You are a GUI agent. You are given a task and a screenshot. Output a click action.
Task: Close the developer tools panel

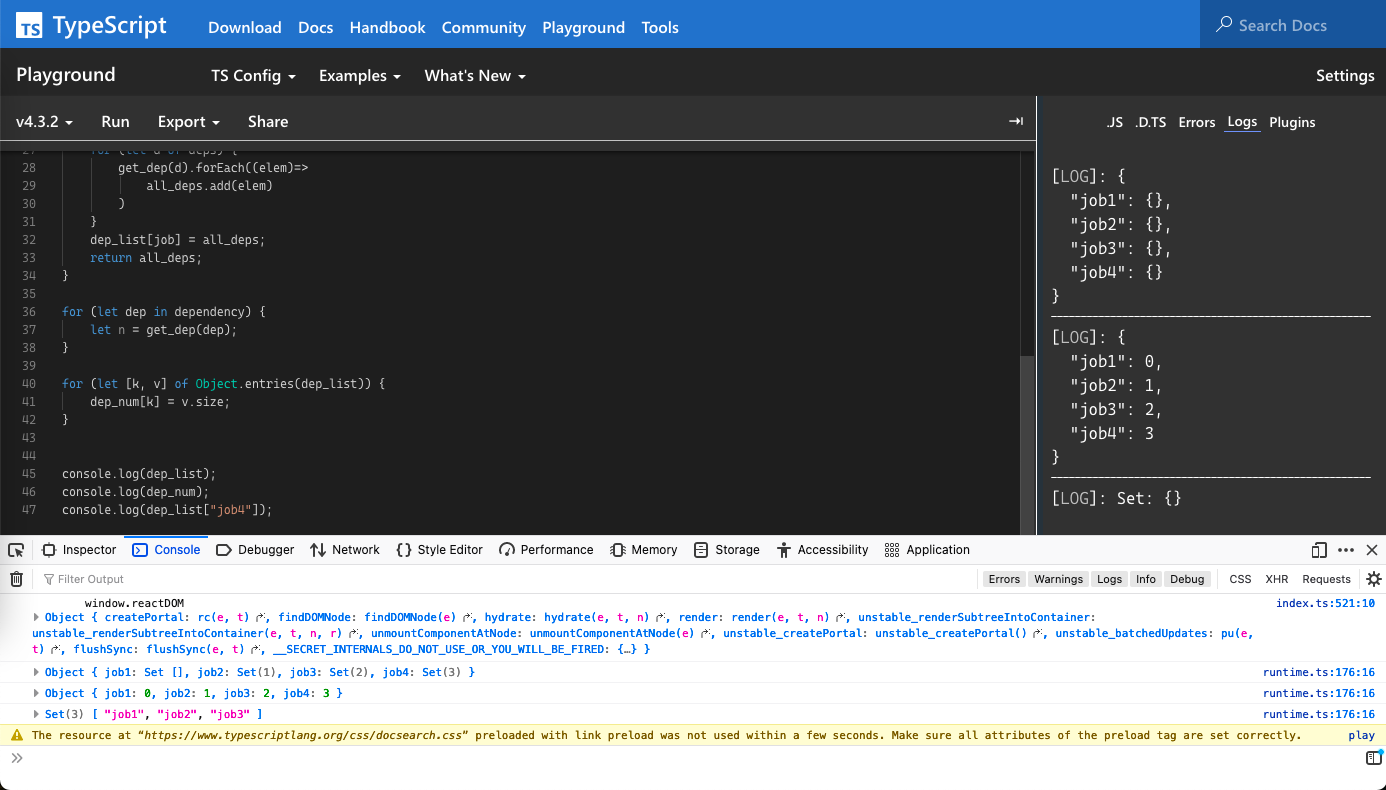point(1372,550)
